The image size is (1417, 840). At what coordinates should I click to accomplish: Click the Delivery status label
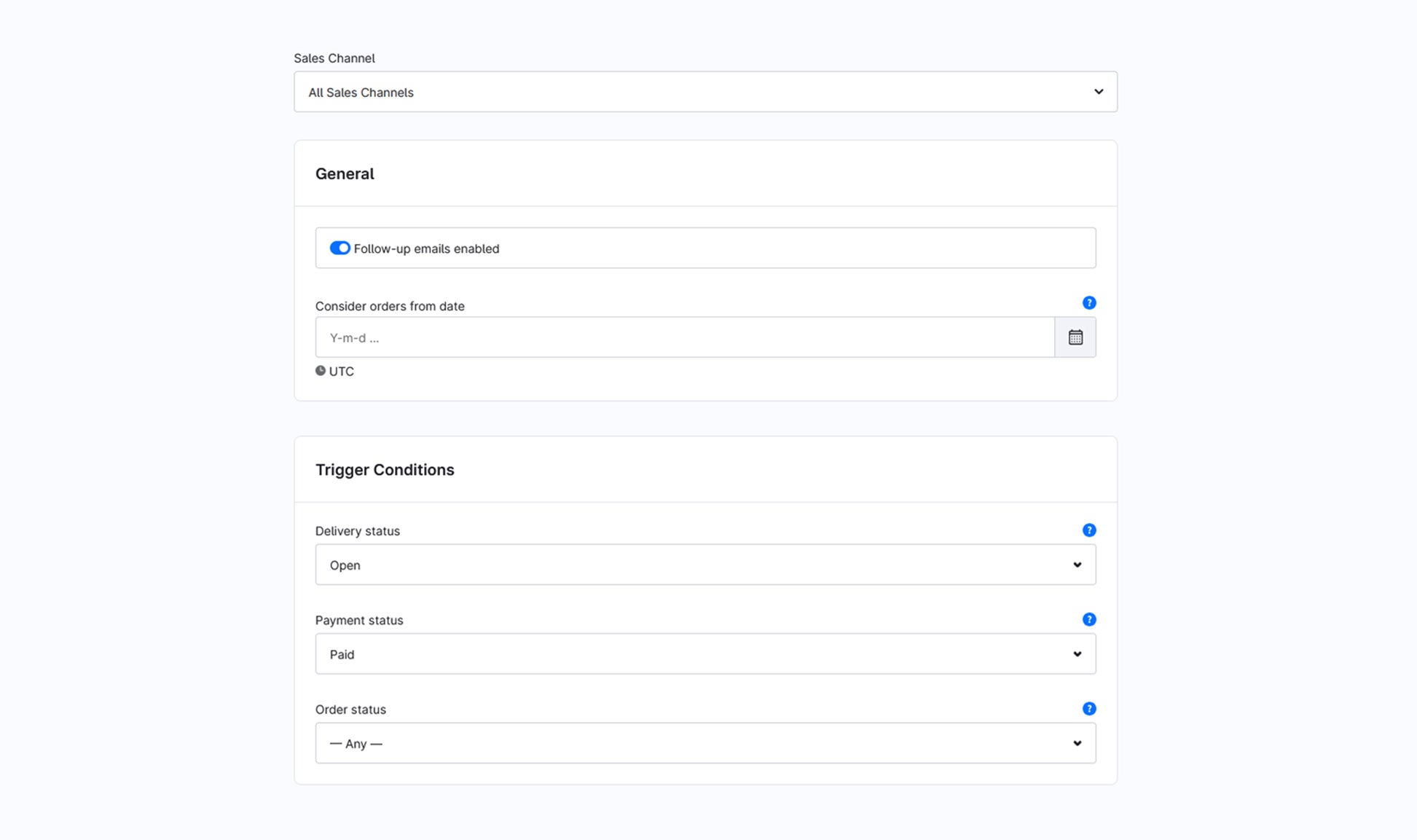tap(358, 531)
